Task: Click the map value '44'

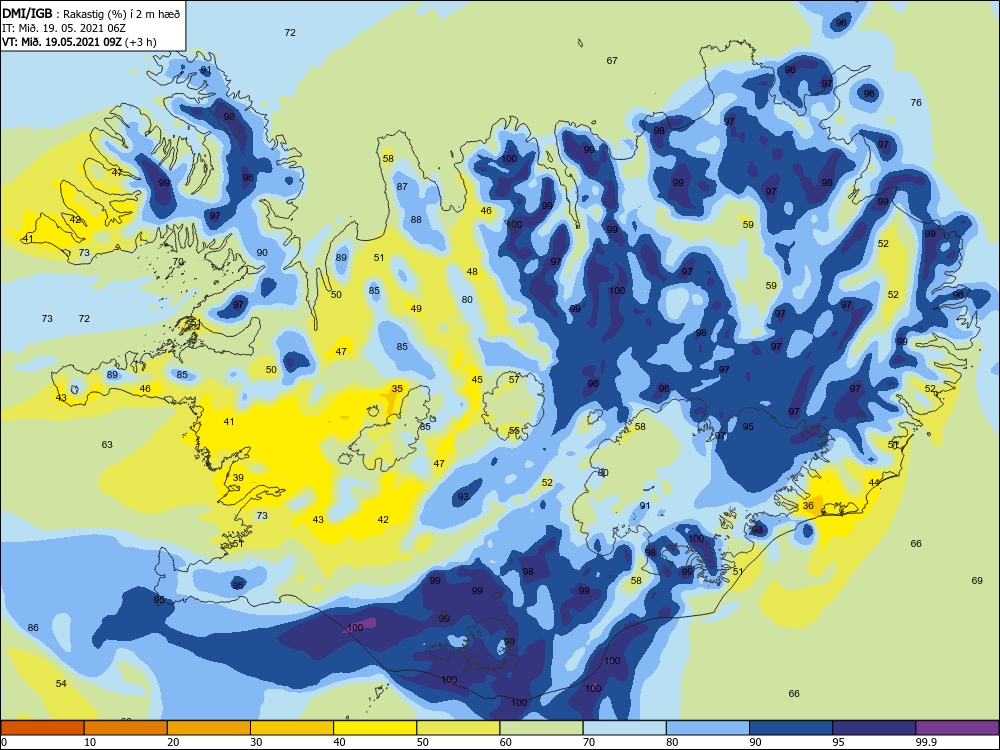Action: 874,482
